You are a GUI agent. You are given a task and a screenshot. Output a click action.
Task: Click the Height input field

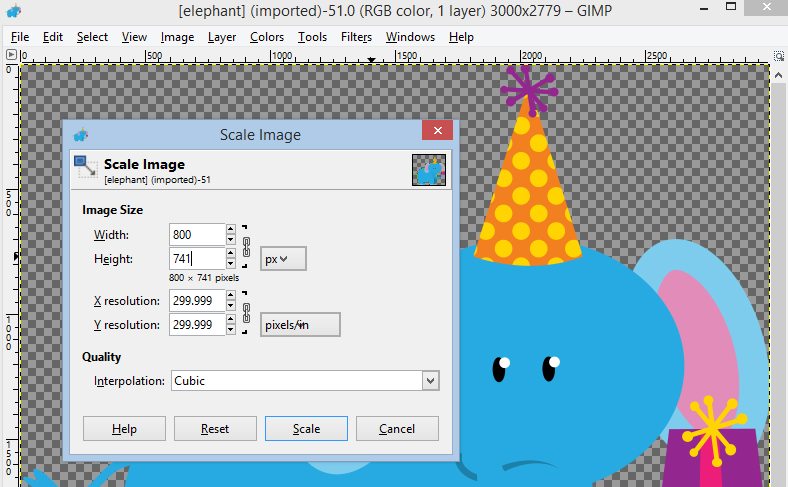[x=196, y=259]
